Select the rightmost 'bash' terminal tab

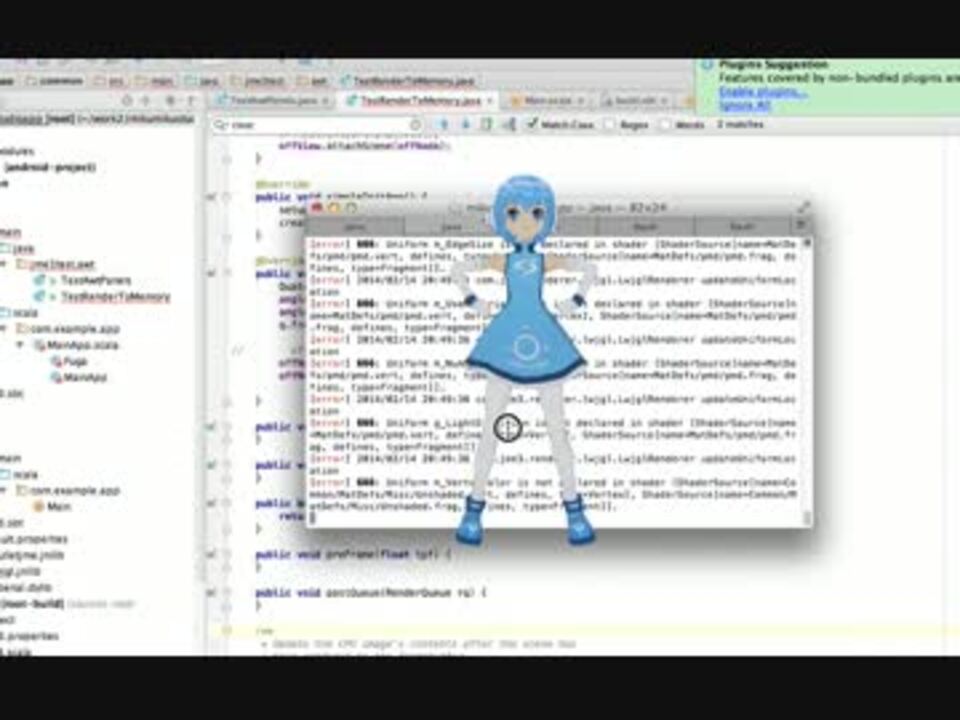(x=742, y=227)
